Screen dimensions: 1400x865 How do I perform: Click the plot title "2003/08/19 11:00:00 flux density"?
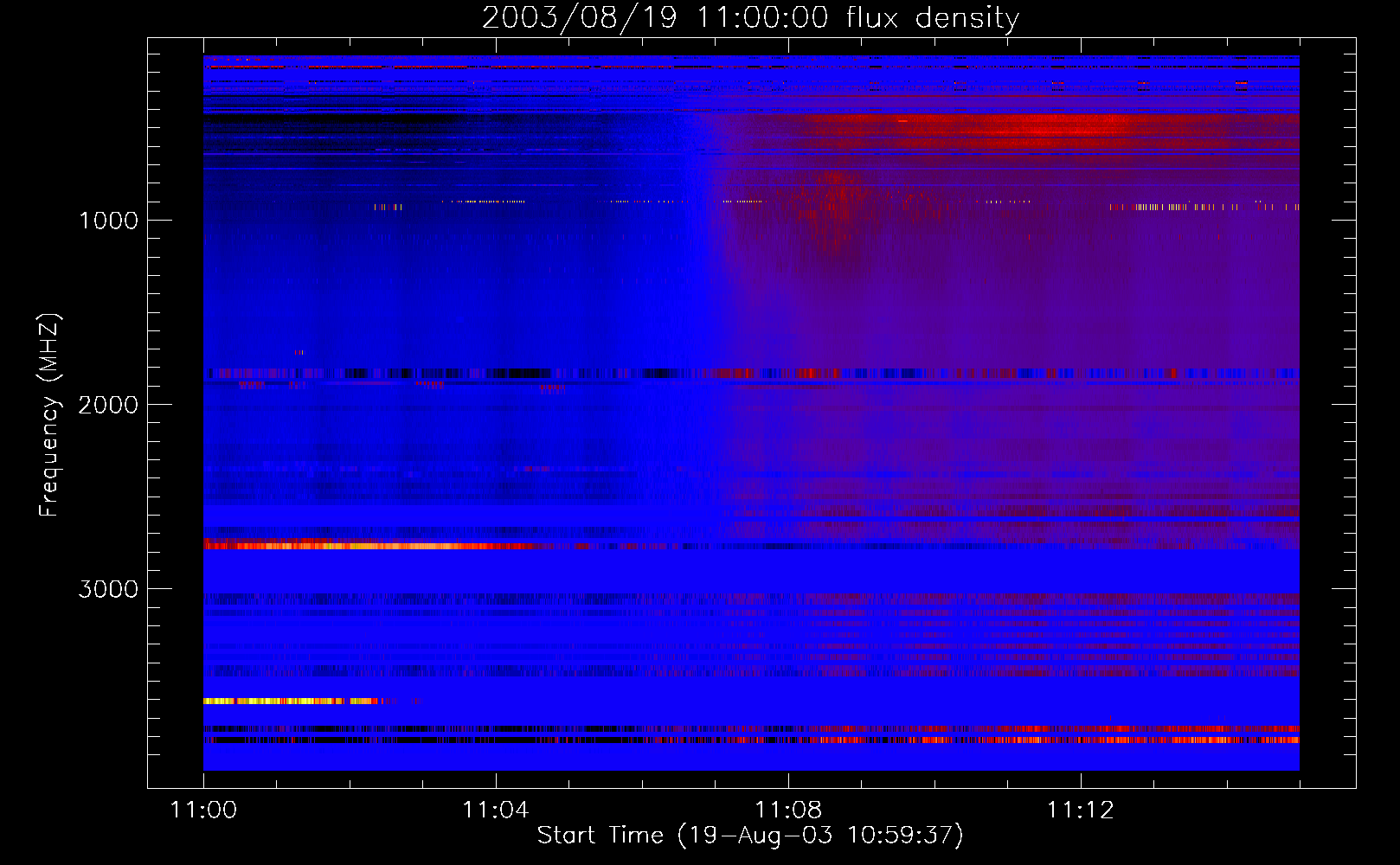750,17
